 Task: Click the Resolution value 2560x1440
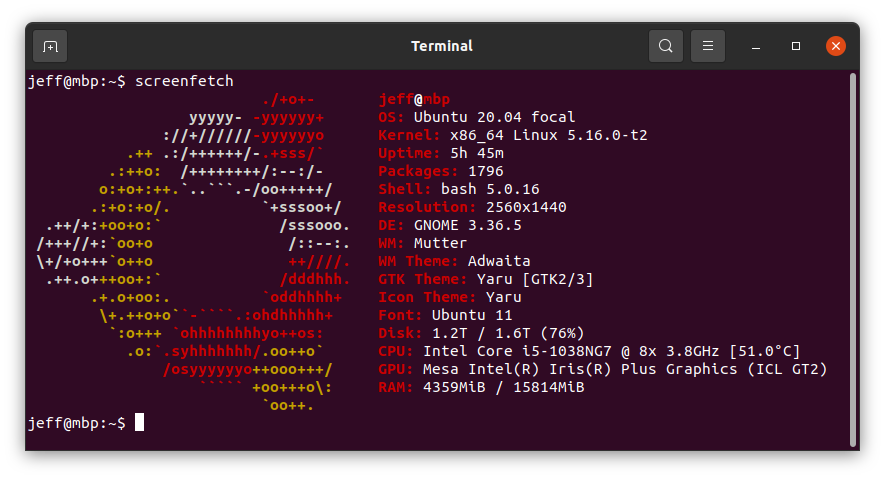tap(526, 208)
